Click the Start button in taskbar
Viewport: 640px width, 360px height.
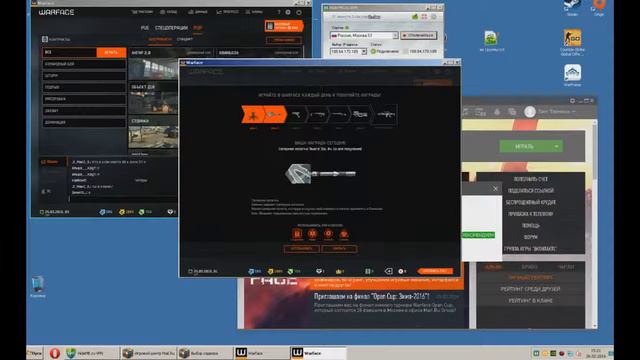pos(34,353)
